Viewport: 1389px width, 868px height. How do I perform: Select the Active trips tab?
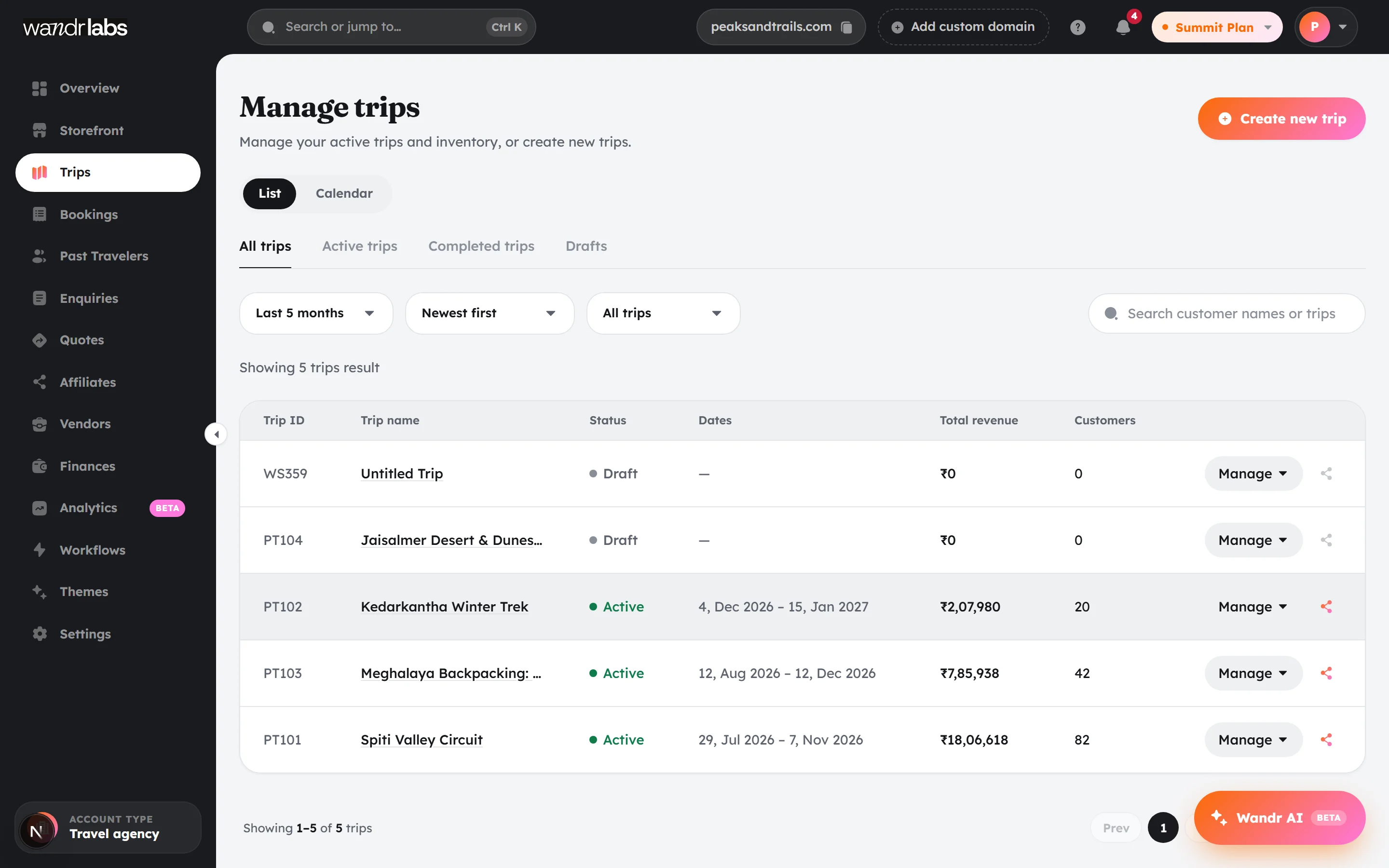(359, 246)
